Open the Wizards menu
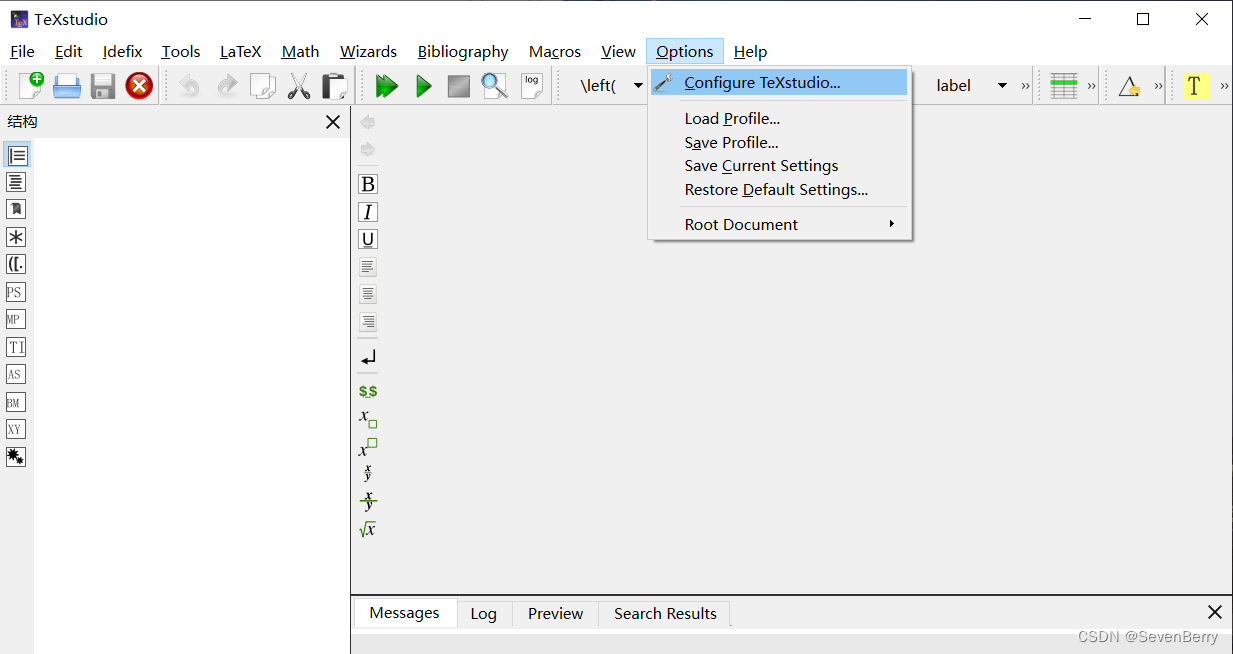 pyautogui.click(x=368, y=52)
